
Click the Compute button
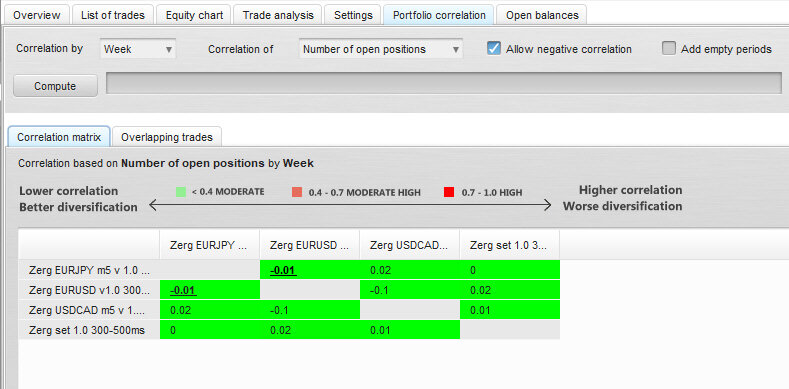click(x=55, y=86)
